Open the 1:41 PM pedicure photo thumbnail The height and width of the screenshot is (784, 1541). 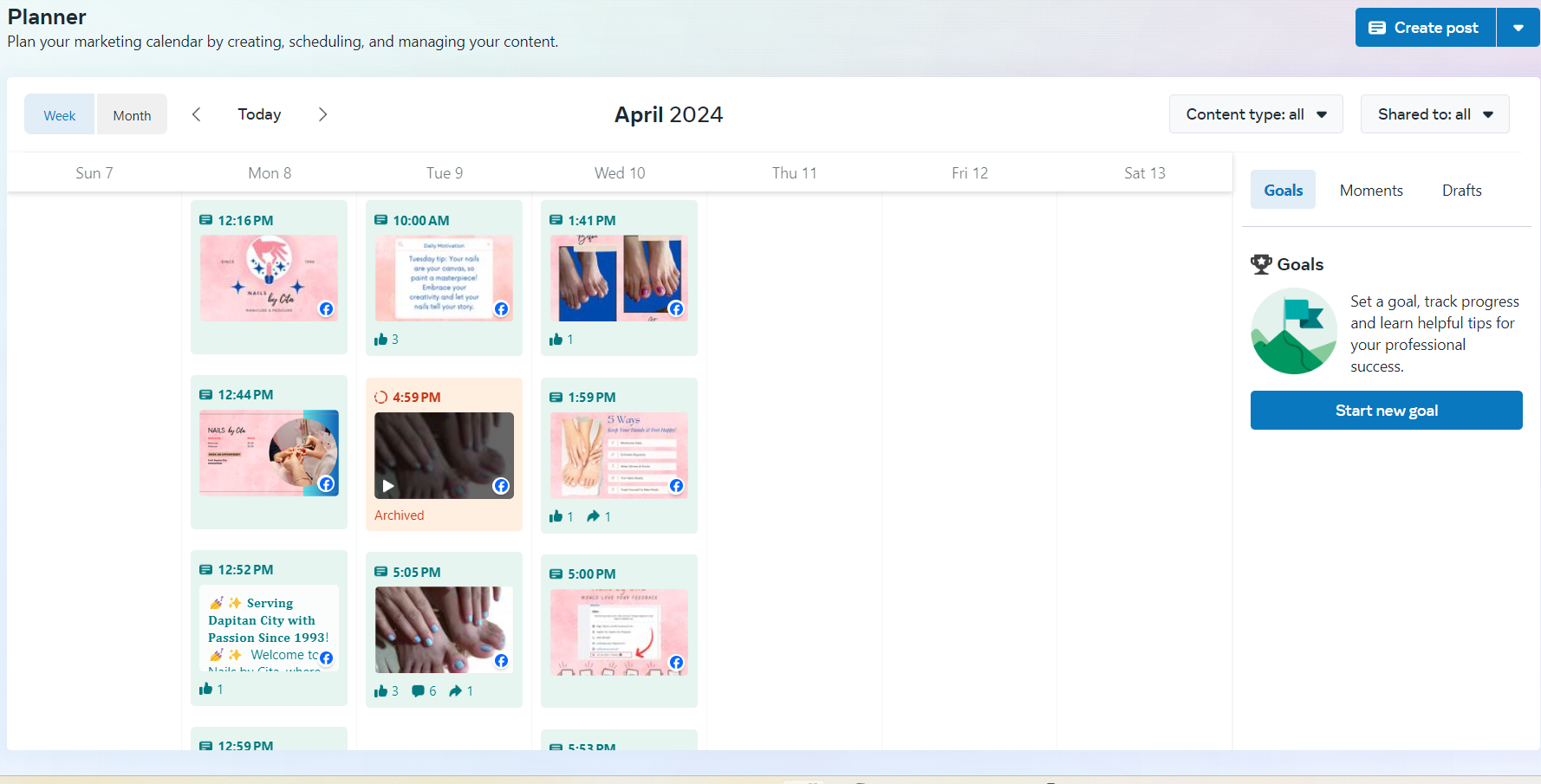pos(619,278)
